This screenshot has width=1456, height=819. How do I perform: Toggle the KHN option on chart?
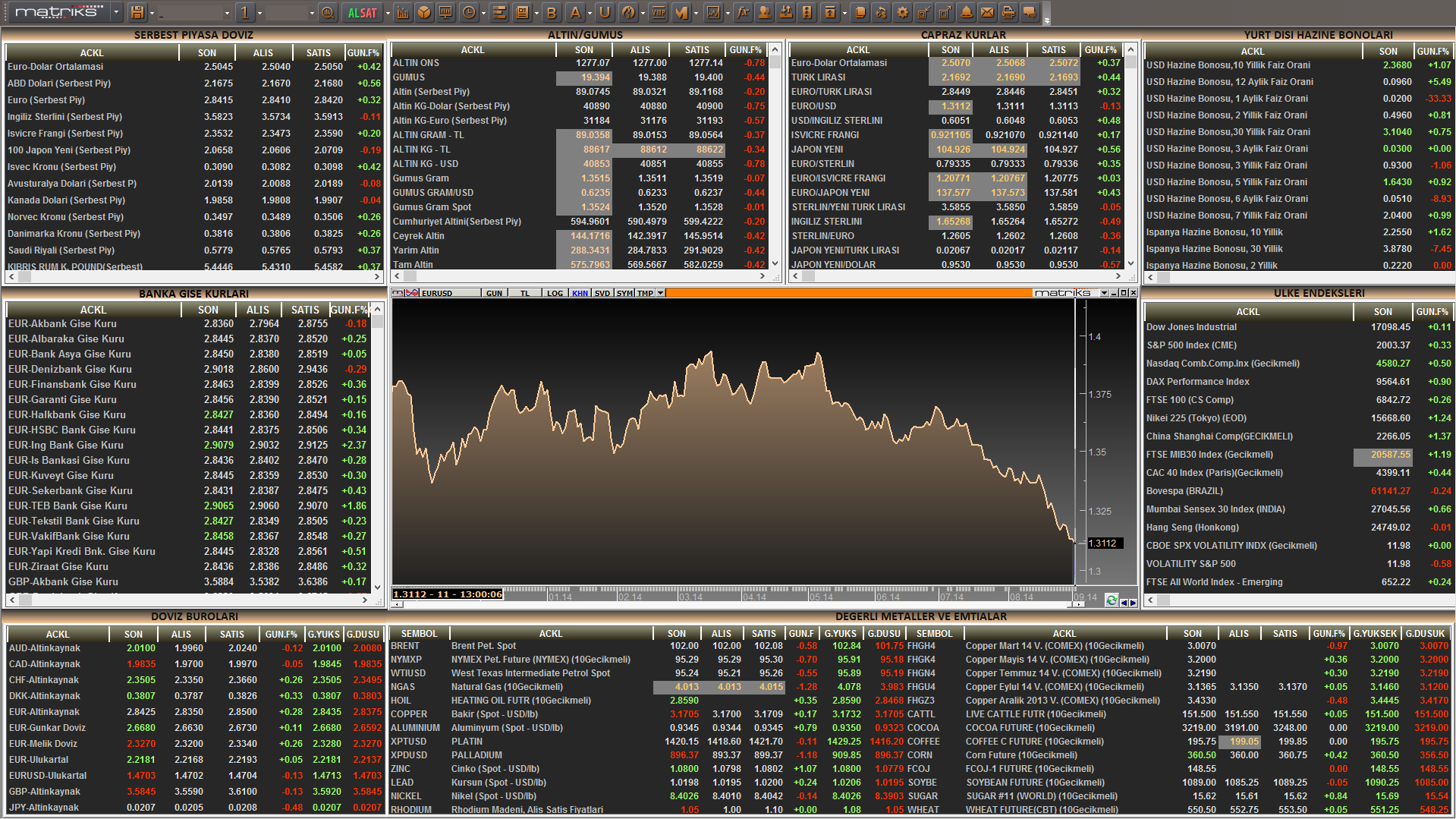(x=580, y=294)
